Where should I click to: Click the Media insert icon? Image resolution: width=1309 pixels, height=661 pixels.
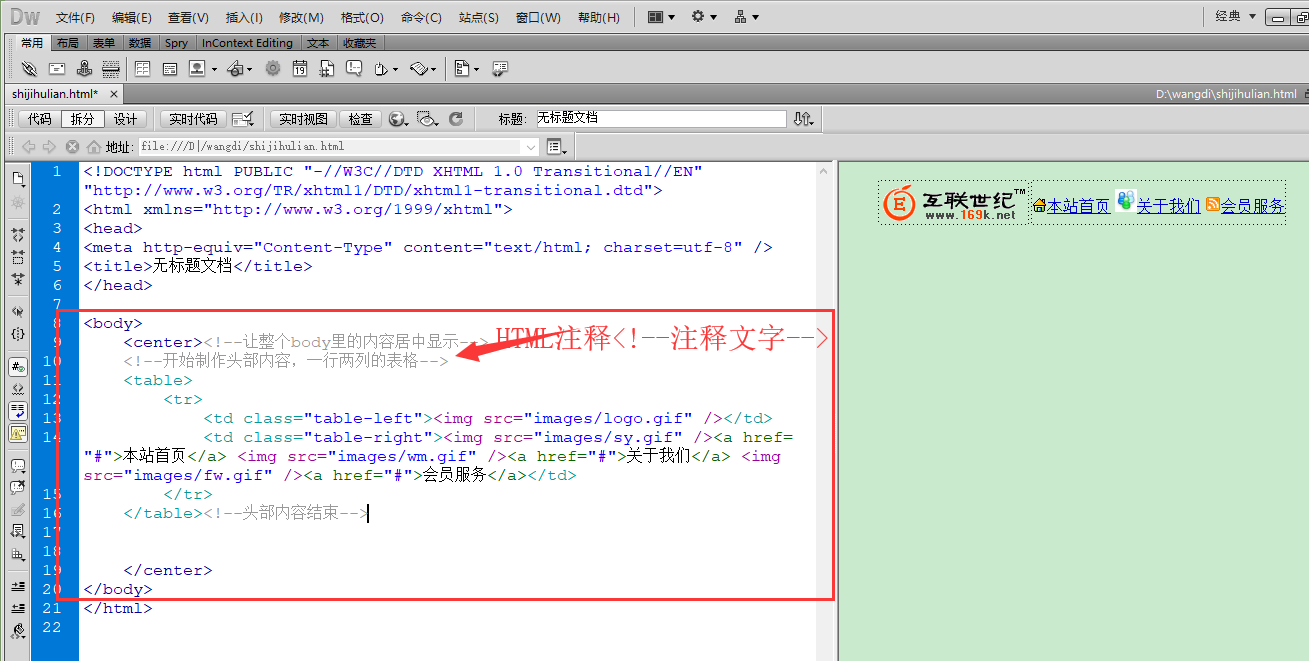[235, 69]
